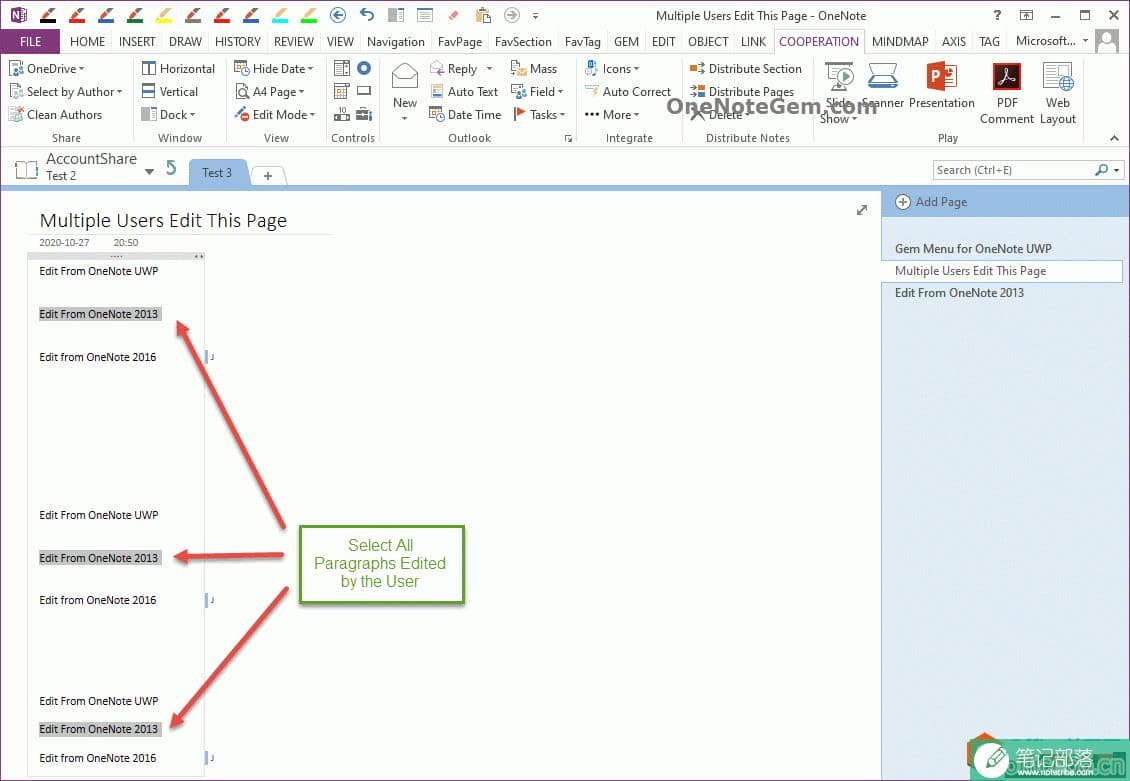Click the Dock to Desktop icon
This screenshot has width=1130, height=781.
point(396,14)
